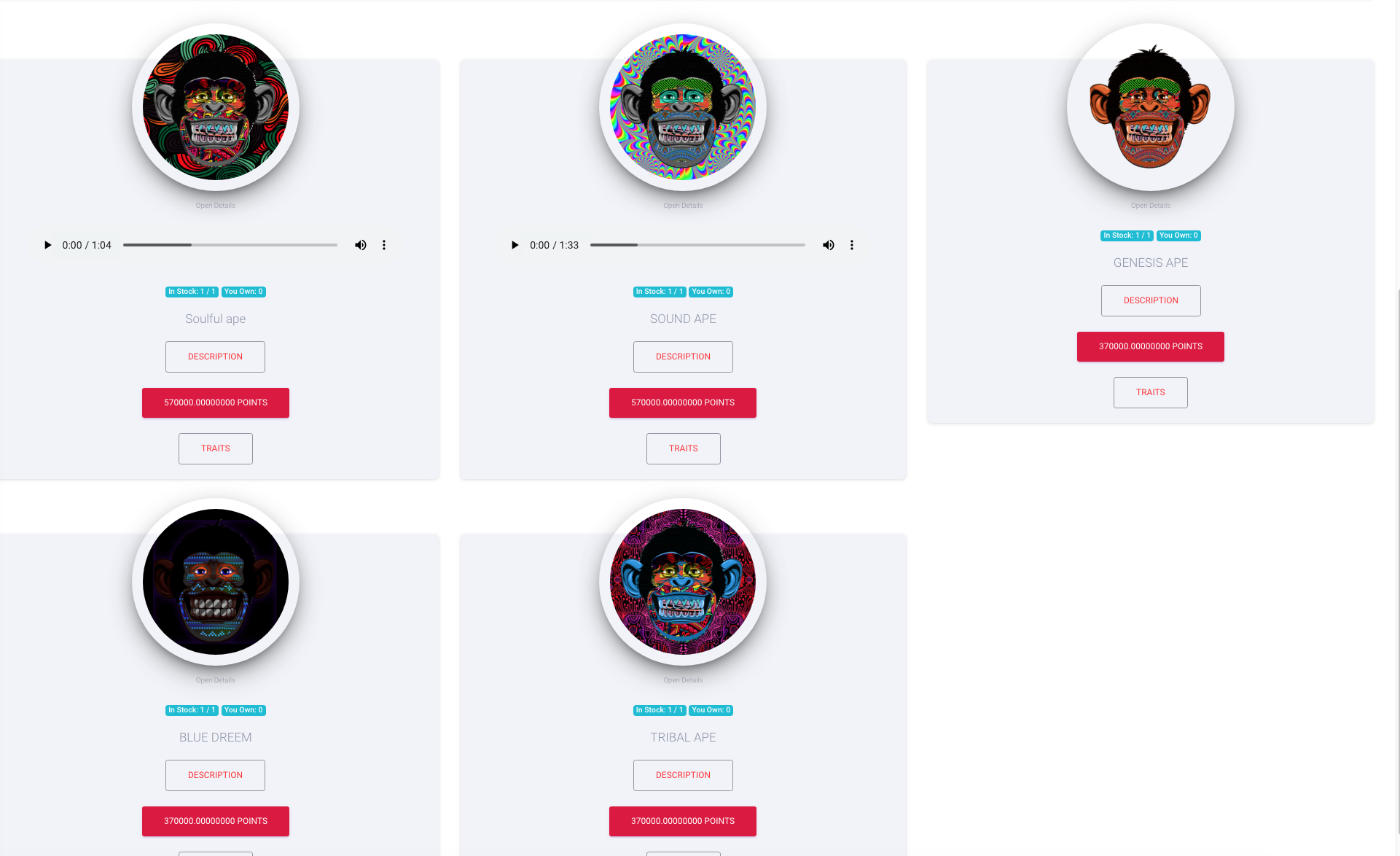This screenshot has height=856, width=1400.
Task: Play the Soulful ape audio track
Action: pos(47,245)
